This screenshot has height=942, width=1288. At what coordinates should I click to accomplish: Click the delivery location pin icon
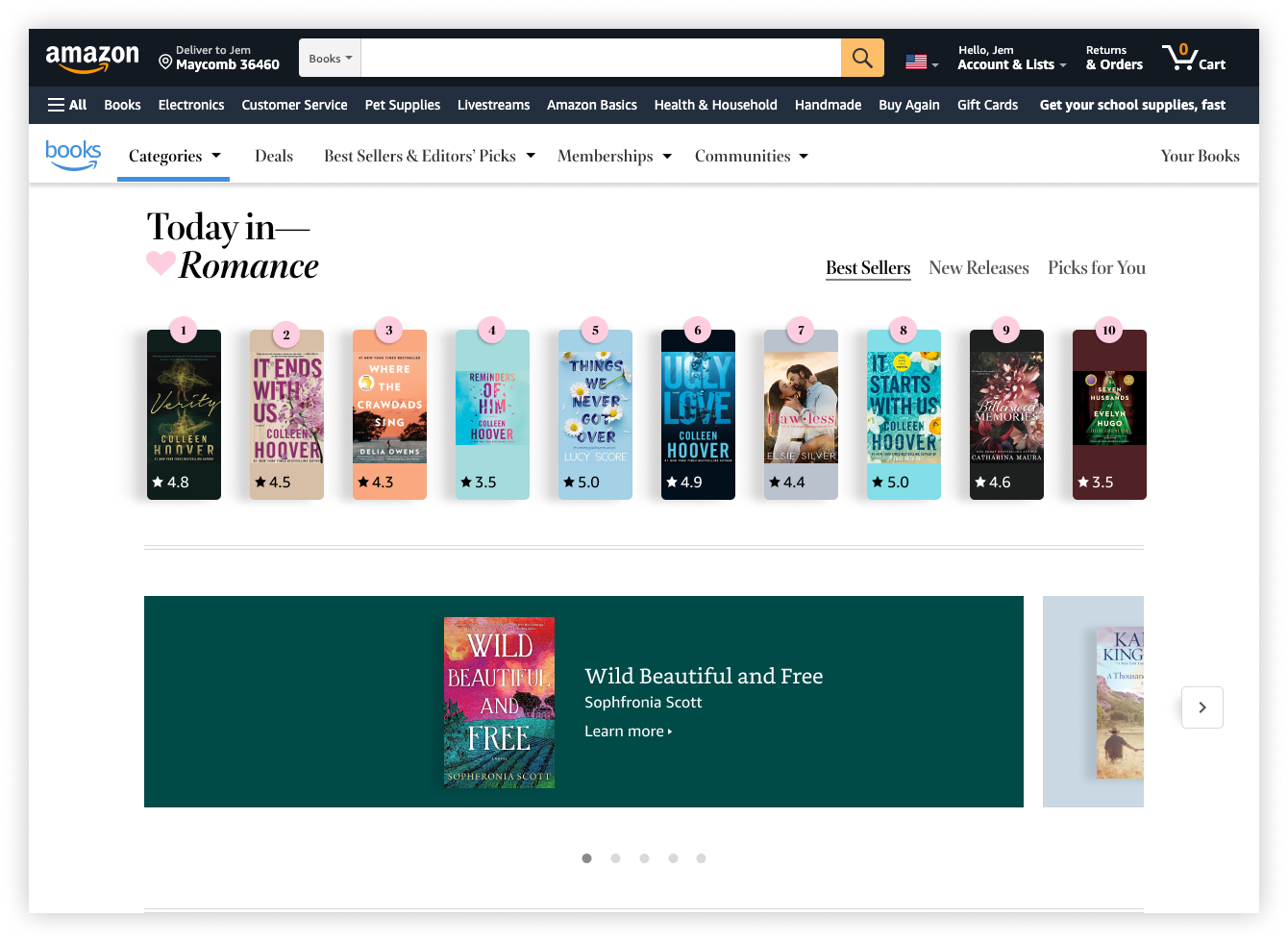(165, 62)
